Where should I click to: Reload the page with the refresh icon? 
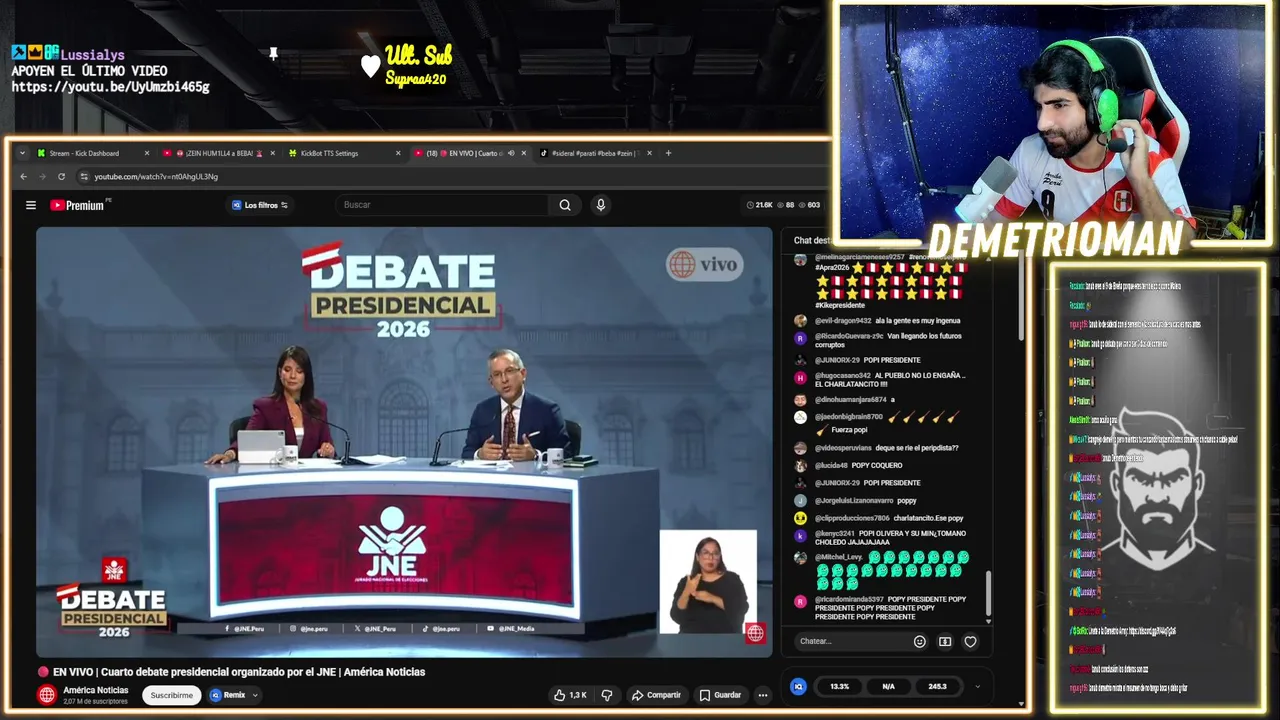pyautogui.click(x=61, y=176)
